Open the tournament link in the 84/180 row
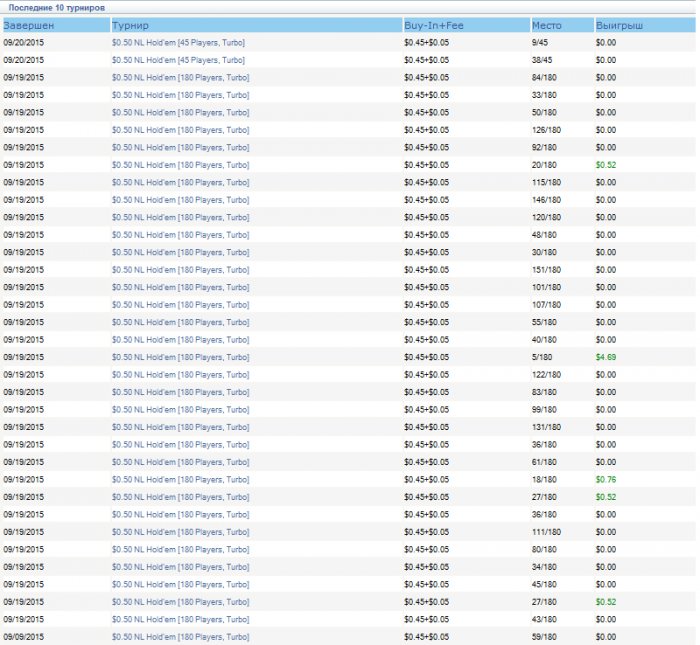Viewport: 700px width, 645px height. pyautogui.click(x=180, y=77)
